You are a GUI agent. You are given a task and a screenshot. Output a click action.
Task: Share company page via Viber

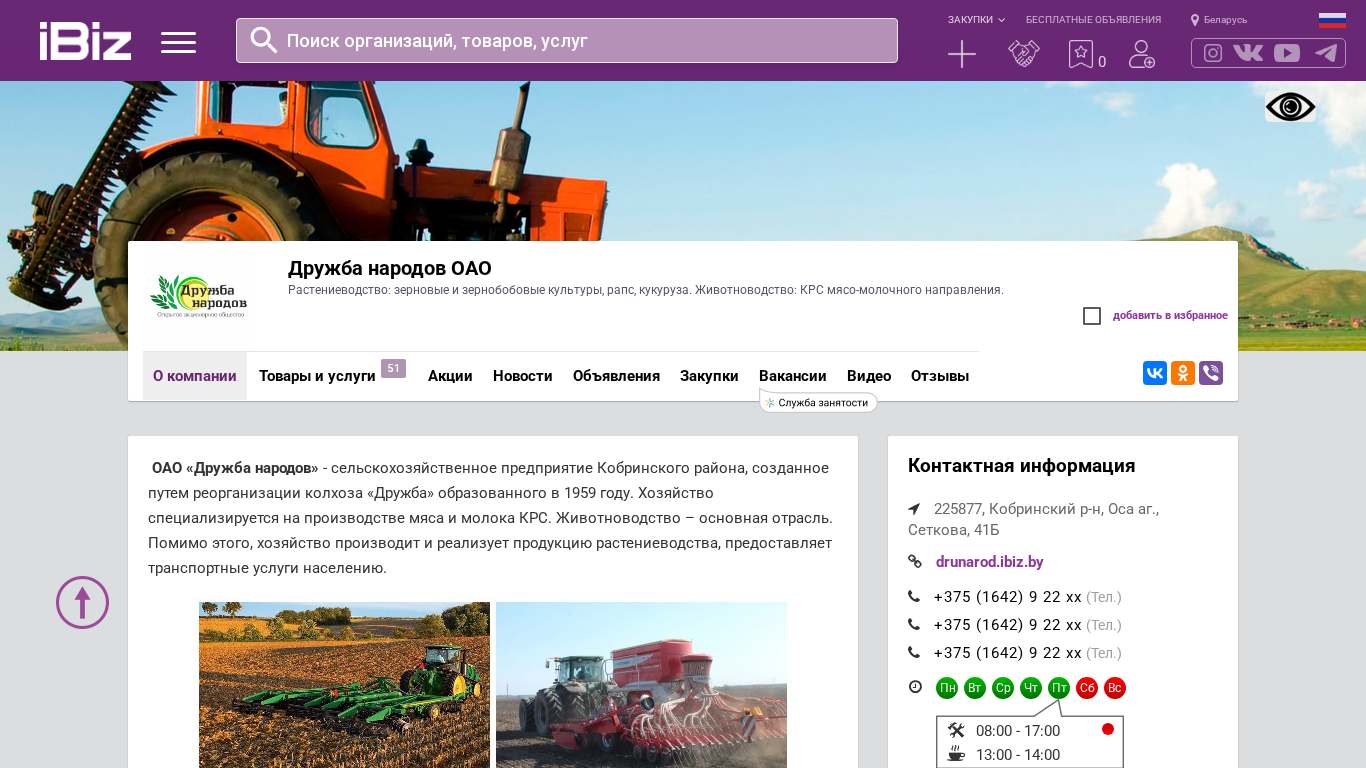click(x=1211, y=373)
